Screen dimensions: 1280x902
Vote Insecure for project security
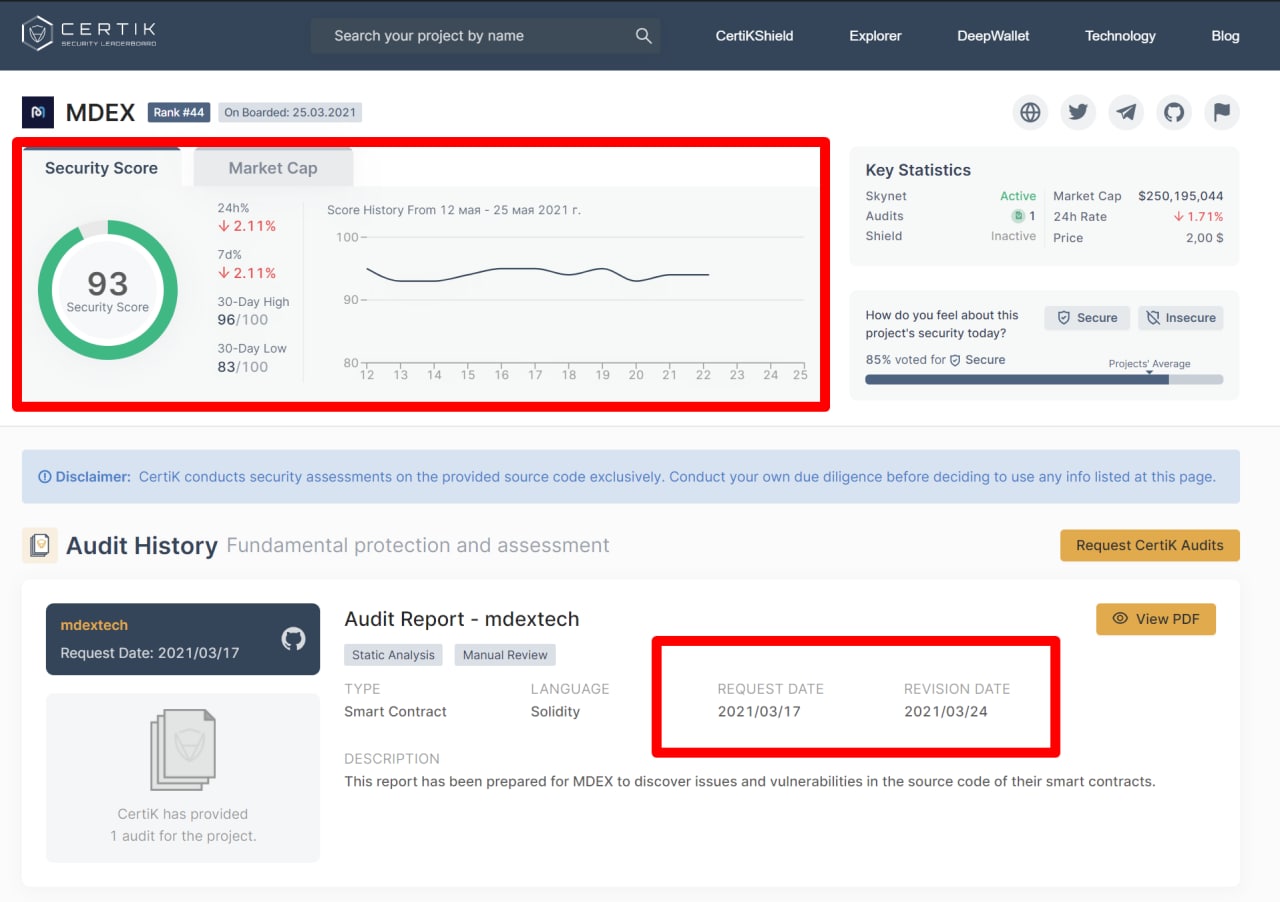pyautogui.click(x=1181, y=318)
